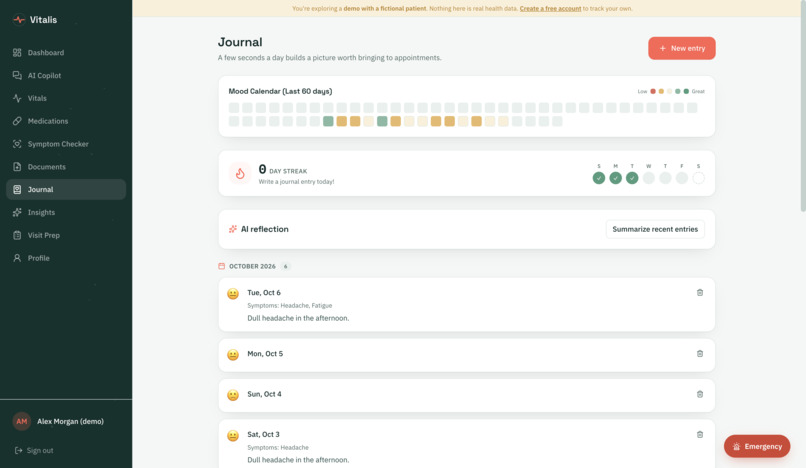Click the Saturday streak circle

point(699,178)
